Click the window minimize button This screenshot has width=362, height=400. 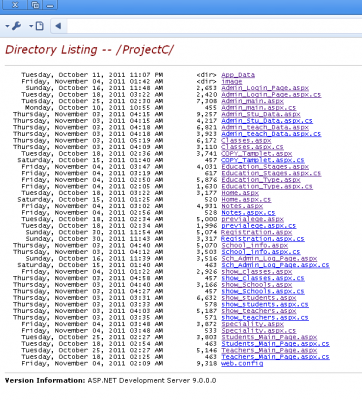click(x=50, y=5)
